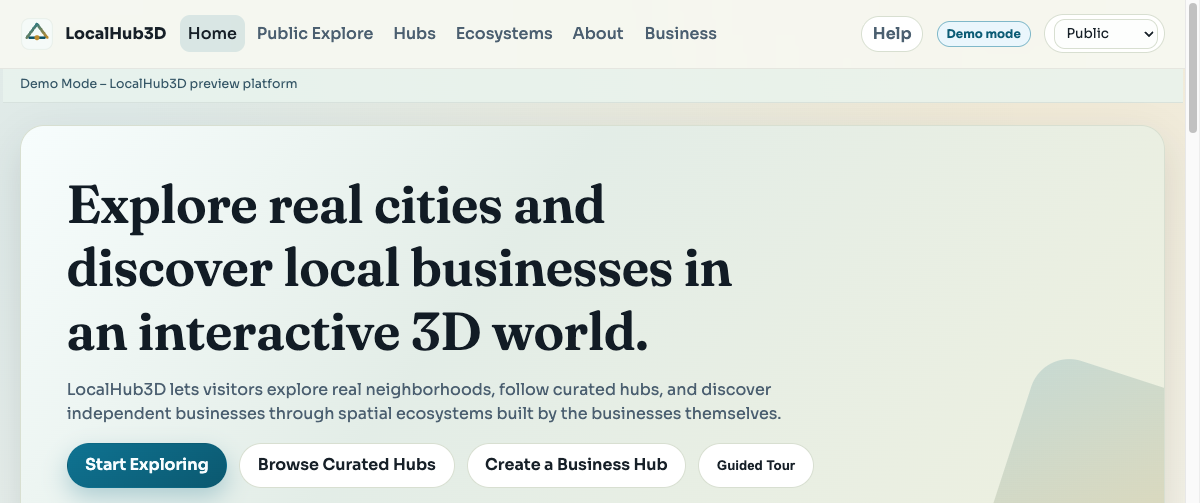Open the Home nav item
Screen dimensions: 1200x503
click(212, 33)
